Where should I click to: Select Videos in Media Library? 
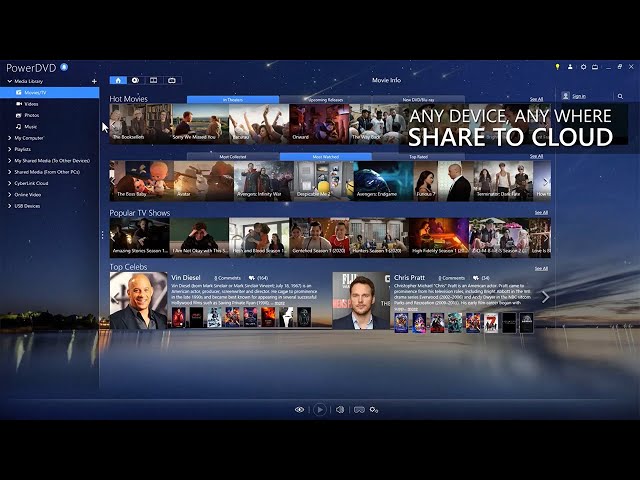click(49, 104)
